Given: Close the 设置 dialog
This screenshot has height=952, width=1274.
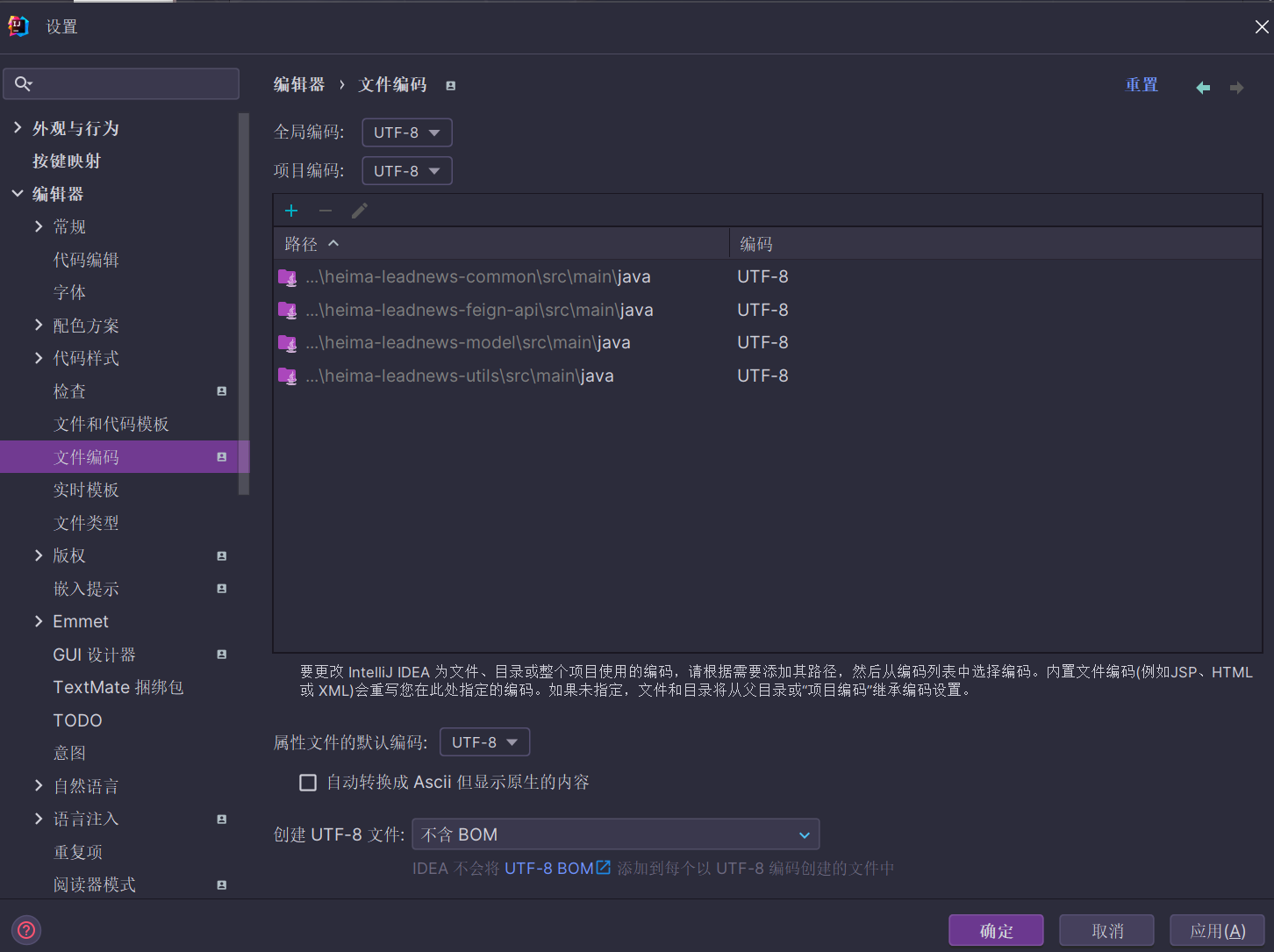Looking at the screenshot, I should coord(1262,27).
